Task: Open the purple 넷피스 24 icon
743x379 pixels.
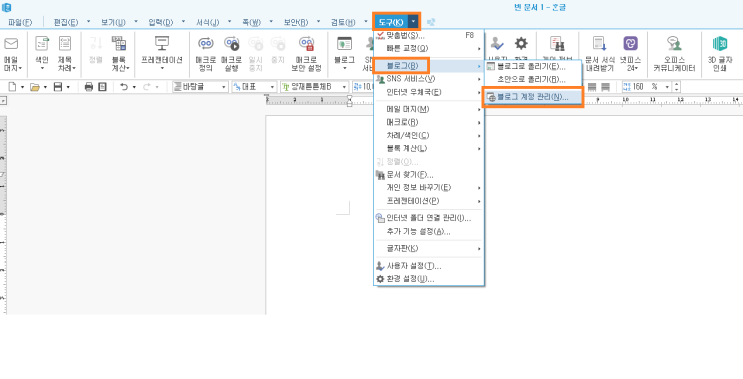Action: (630, 44)
